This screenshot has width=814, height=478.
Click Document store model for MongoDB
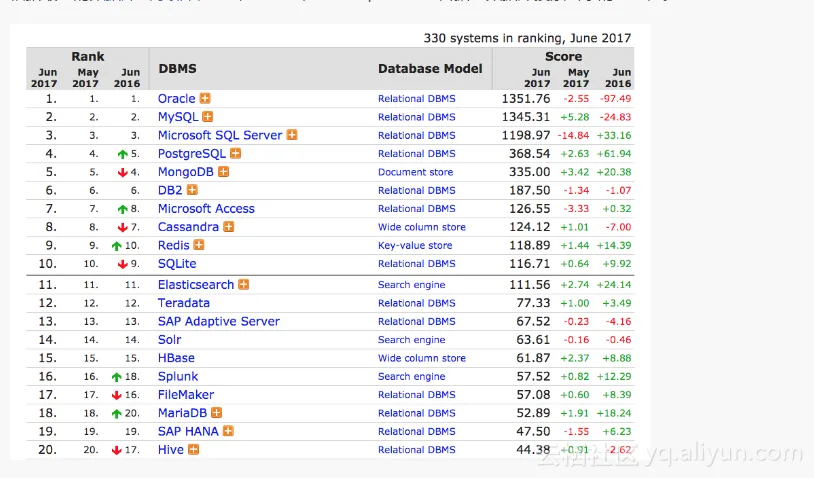[x=415, y=172]
